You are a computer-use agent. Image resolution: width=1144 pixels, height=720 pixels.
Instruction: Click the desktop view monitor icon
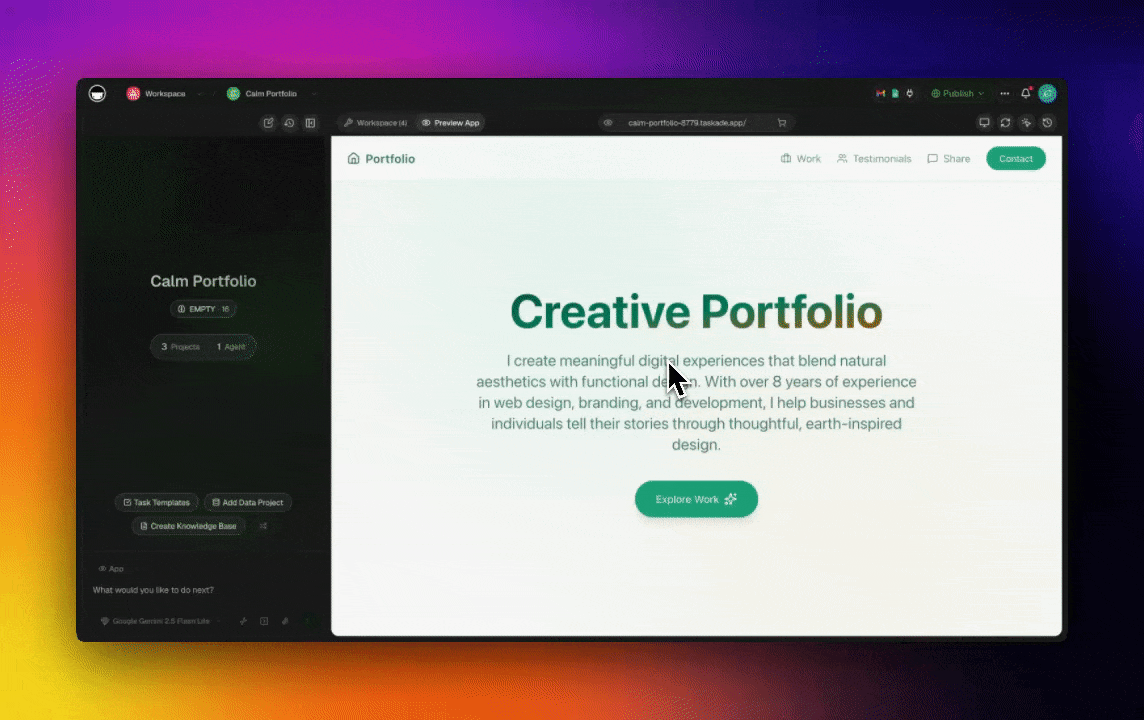point(984,123)
